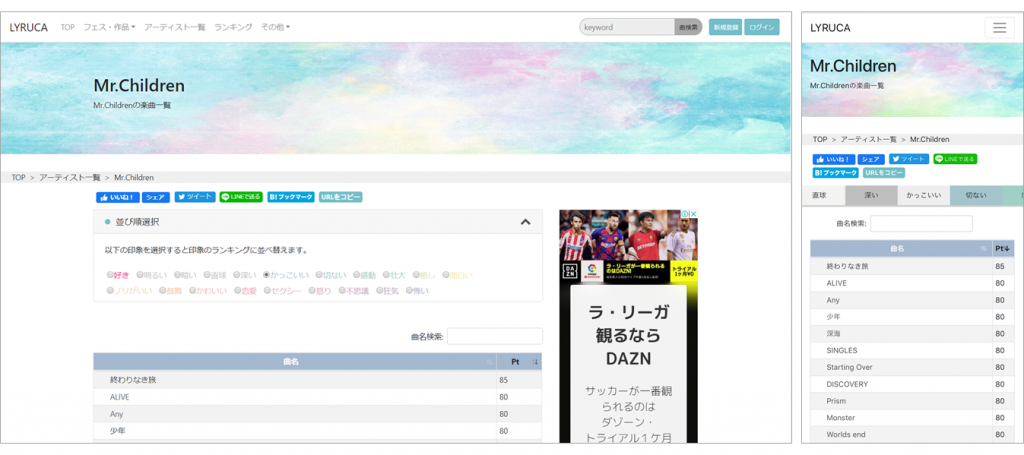
Task: Click the 新規登録 button
Action: click(725, 27)
